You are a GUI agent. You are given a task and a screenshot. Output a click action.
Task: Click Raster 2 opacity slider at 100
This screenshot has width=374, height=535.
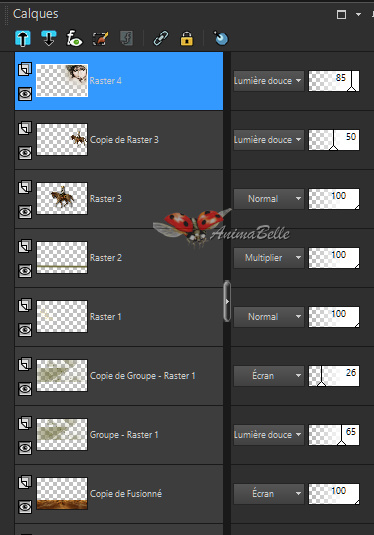click(334, 258)
